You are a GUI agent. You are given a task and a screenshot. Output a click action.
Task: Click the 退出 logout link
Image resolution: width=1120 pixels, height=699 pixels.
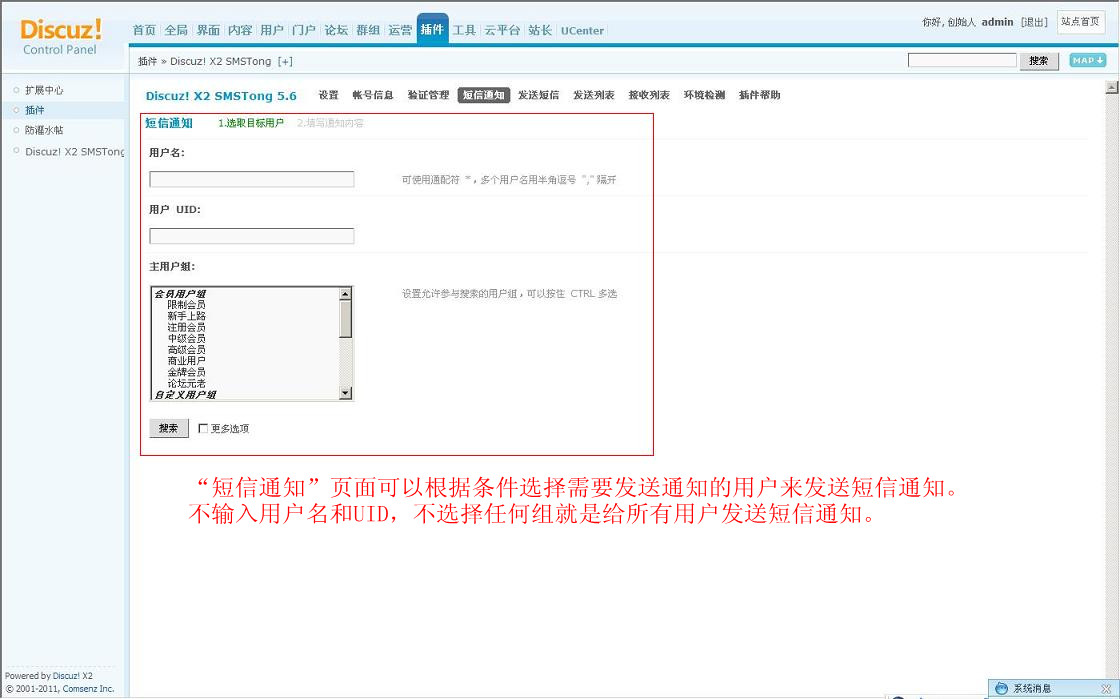[1034, 22]
